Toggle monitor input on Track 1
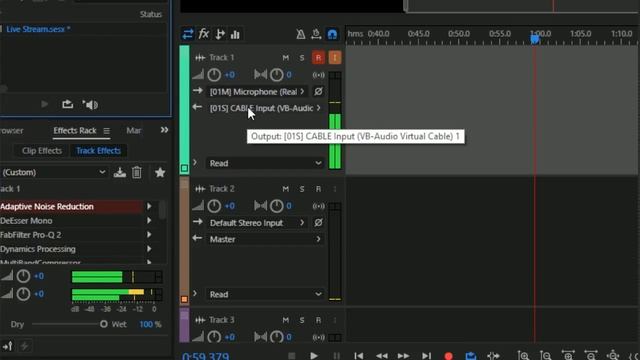This screenshot has width=640, height=360. [x=334, y=58]
